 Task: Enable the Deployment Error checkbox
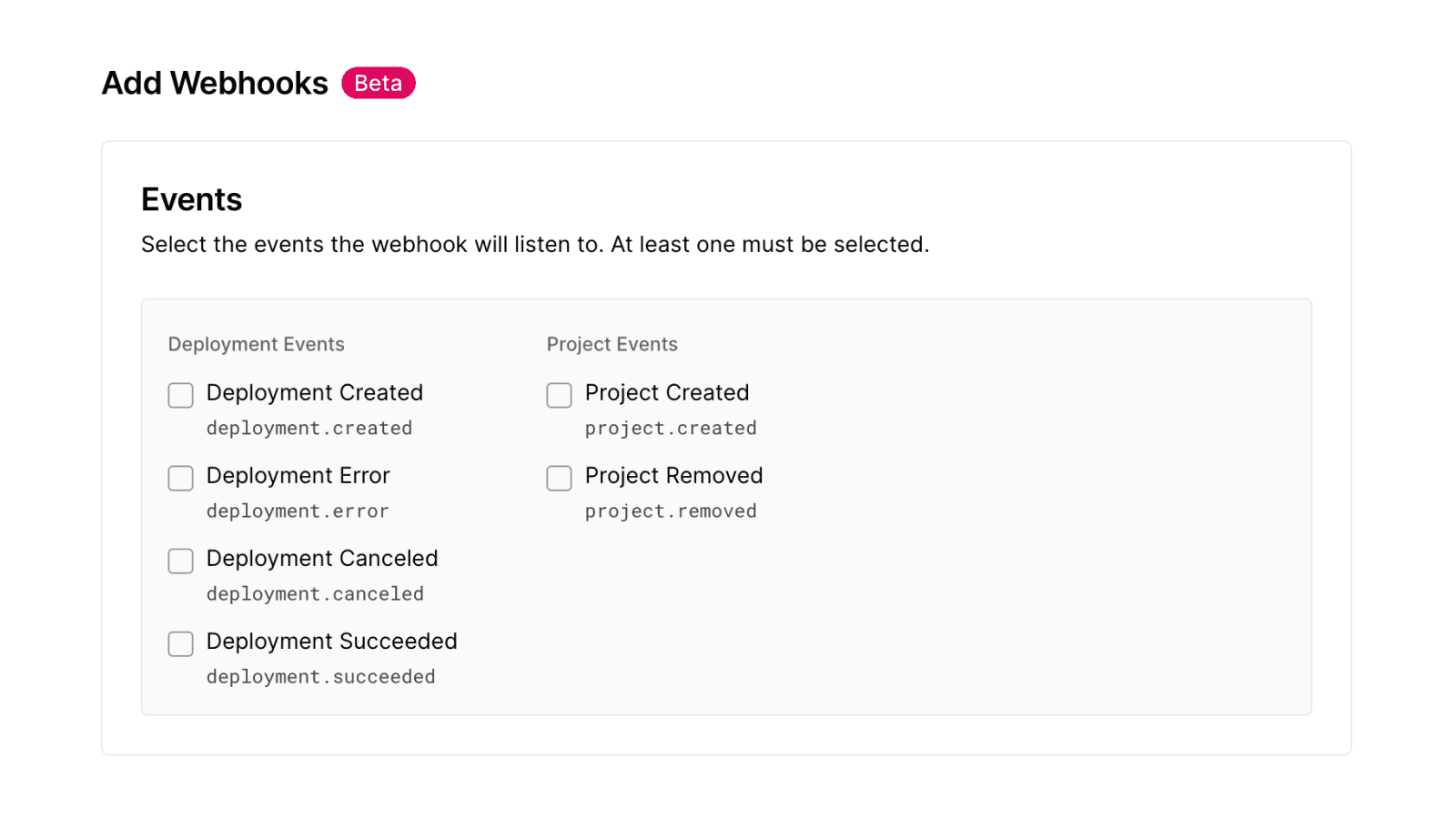click(x=180, y=478)
